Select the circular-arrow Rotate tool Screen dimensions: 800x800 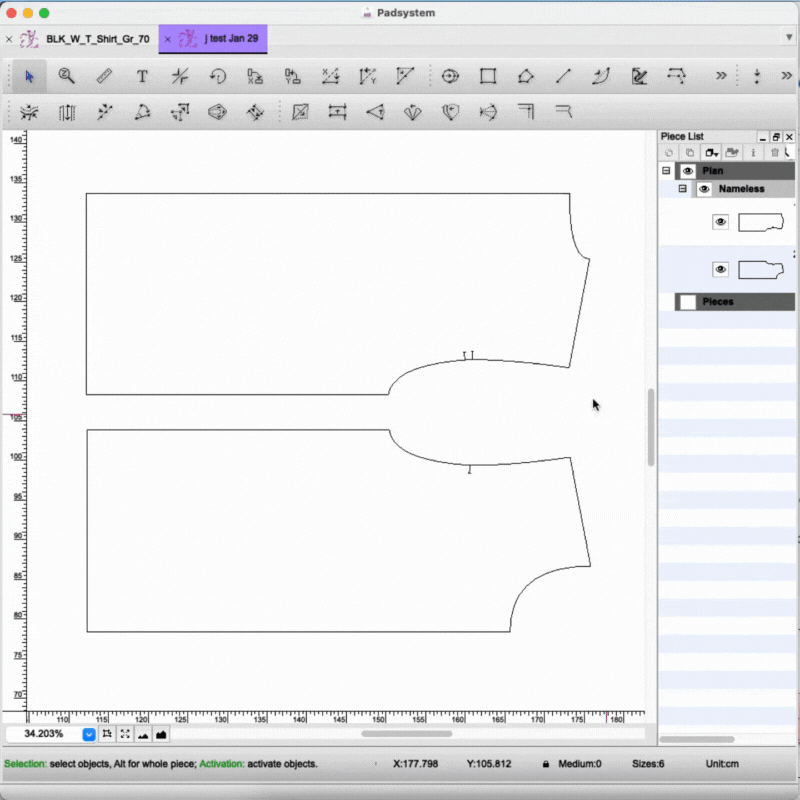(x=218, y=77)
